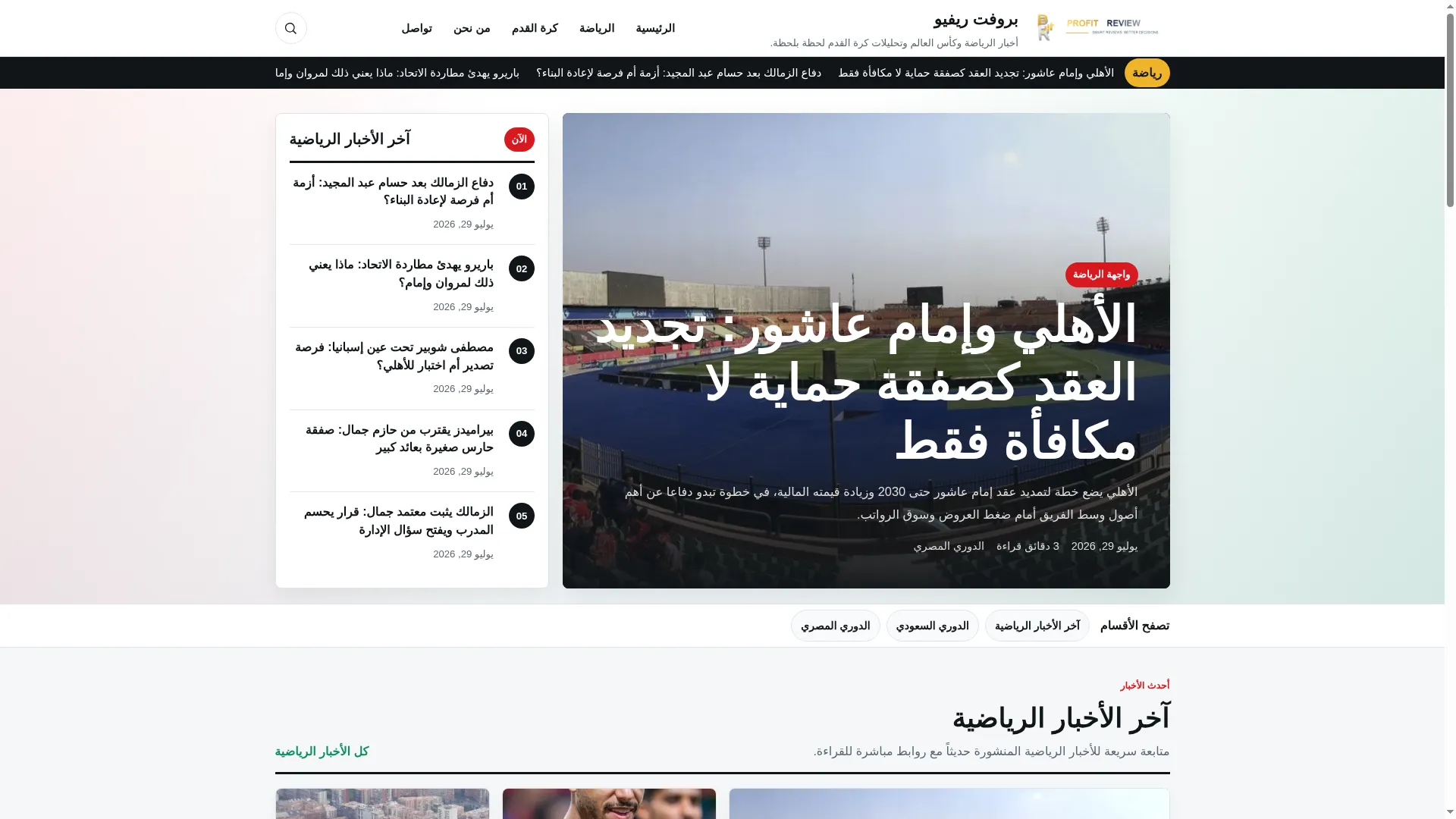Open the الرئيسية menu item

(x=655, y=28)
